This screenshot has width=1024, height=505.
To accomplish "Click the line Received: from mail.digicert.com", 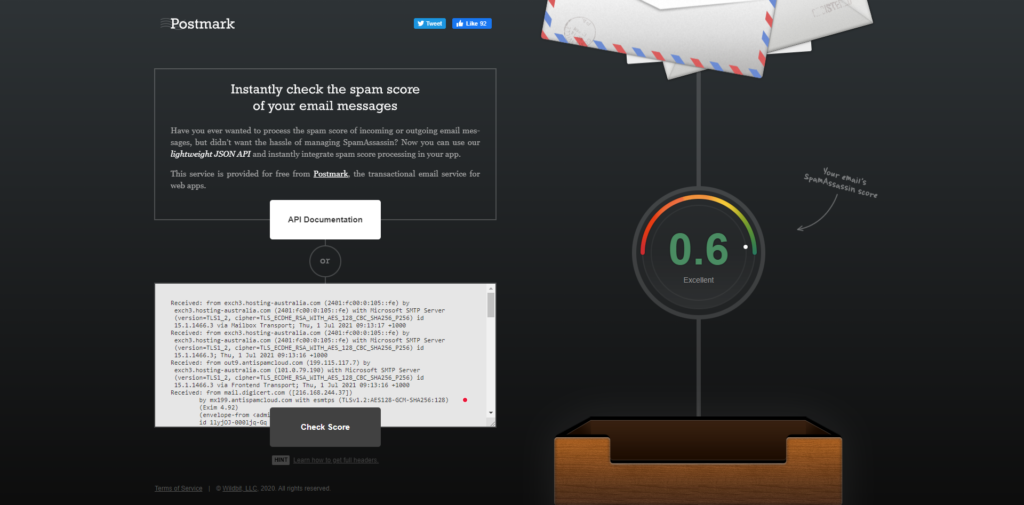I will point(261,393).
